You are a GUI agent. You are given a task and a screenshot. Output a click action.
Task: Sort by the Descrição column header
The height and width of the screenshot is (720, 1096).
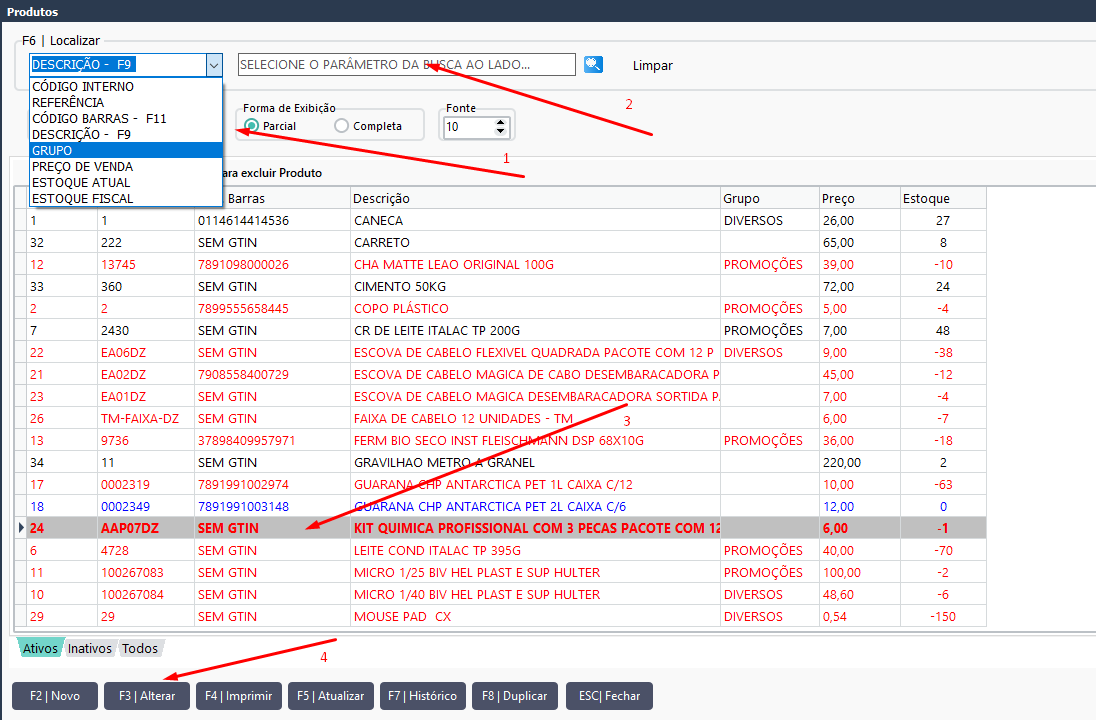tap(535, 199)
